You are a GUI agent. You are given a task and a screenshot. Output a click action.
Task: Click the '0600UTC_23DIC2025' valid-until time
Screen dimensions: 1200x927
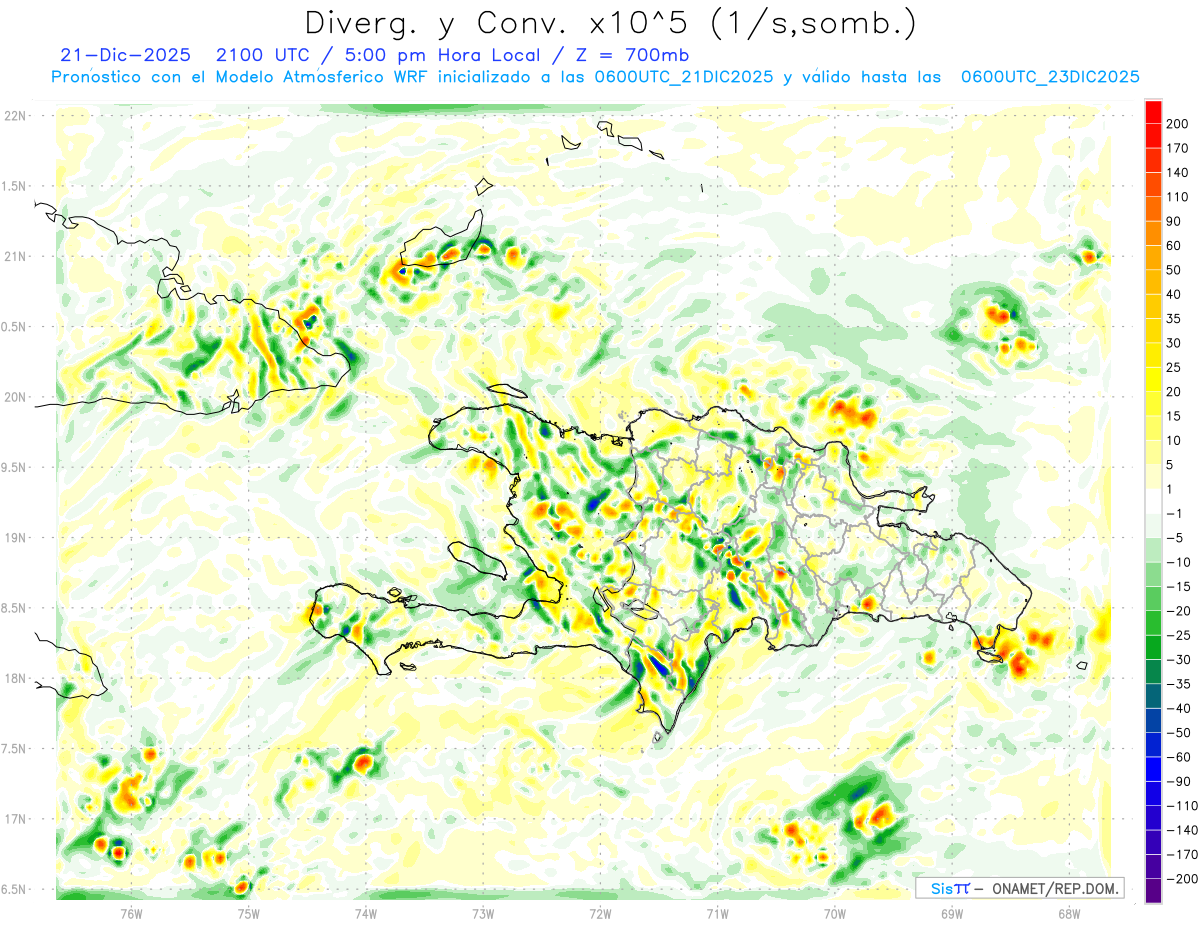click(1050, 77)
